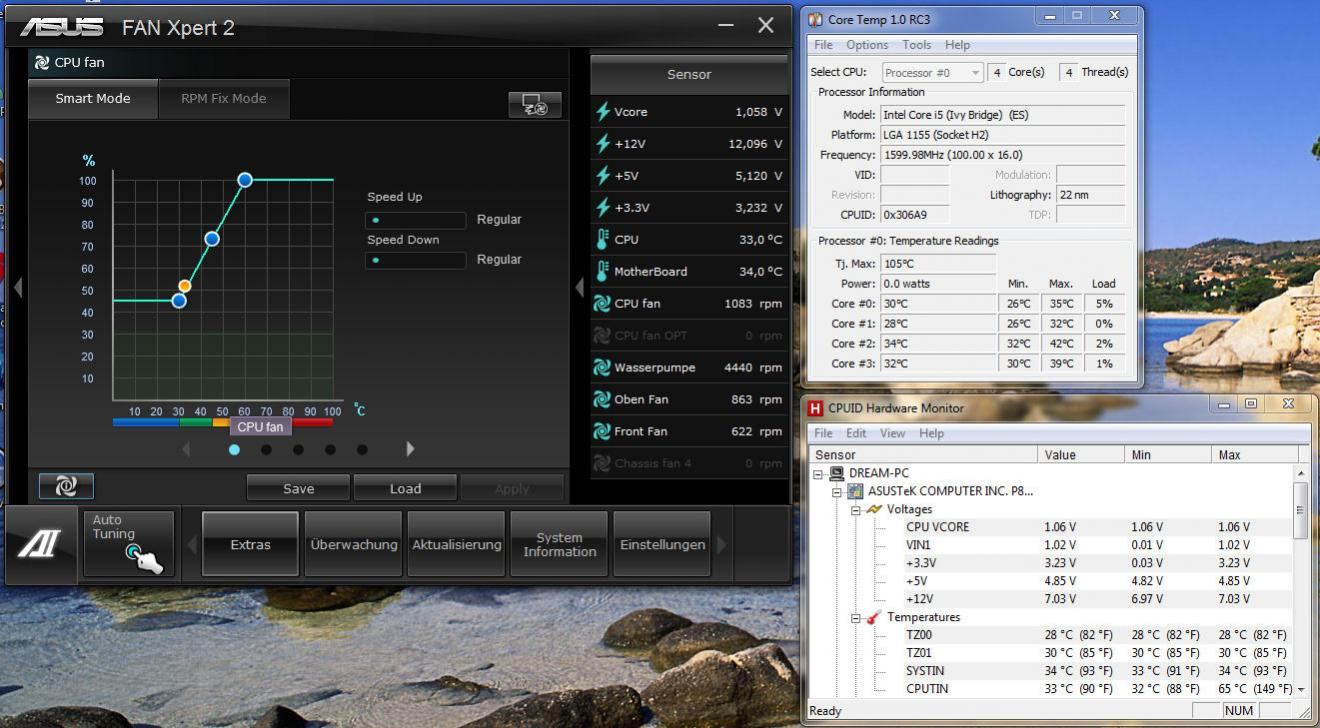Click the MotherBoard thermometer sensor icon
Viewport: 1320px width, 728px height.
point(602,271)
